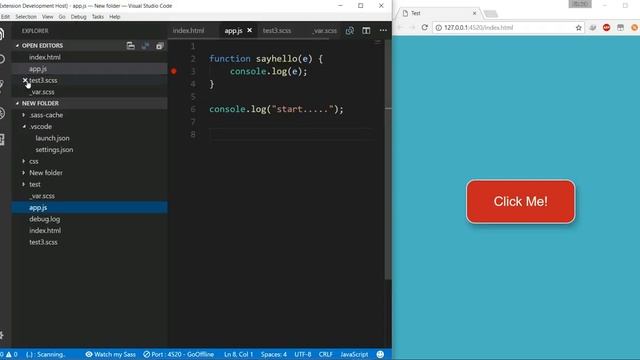The image size is (640, 360).
Task: Toggle the breakpoint on line 3
Action: coord(174,71)
